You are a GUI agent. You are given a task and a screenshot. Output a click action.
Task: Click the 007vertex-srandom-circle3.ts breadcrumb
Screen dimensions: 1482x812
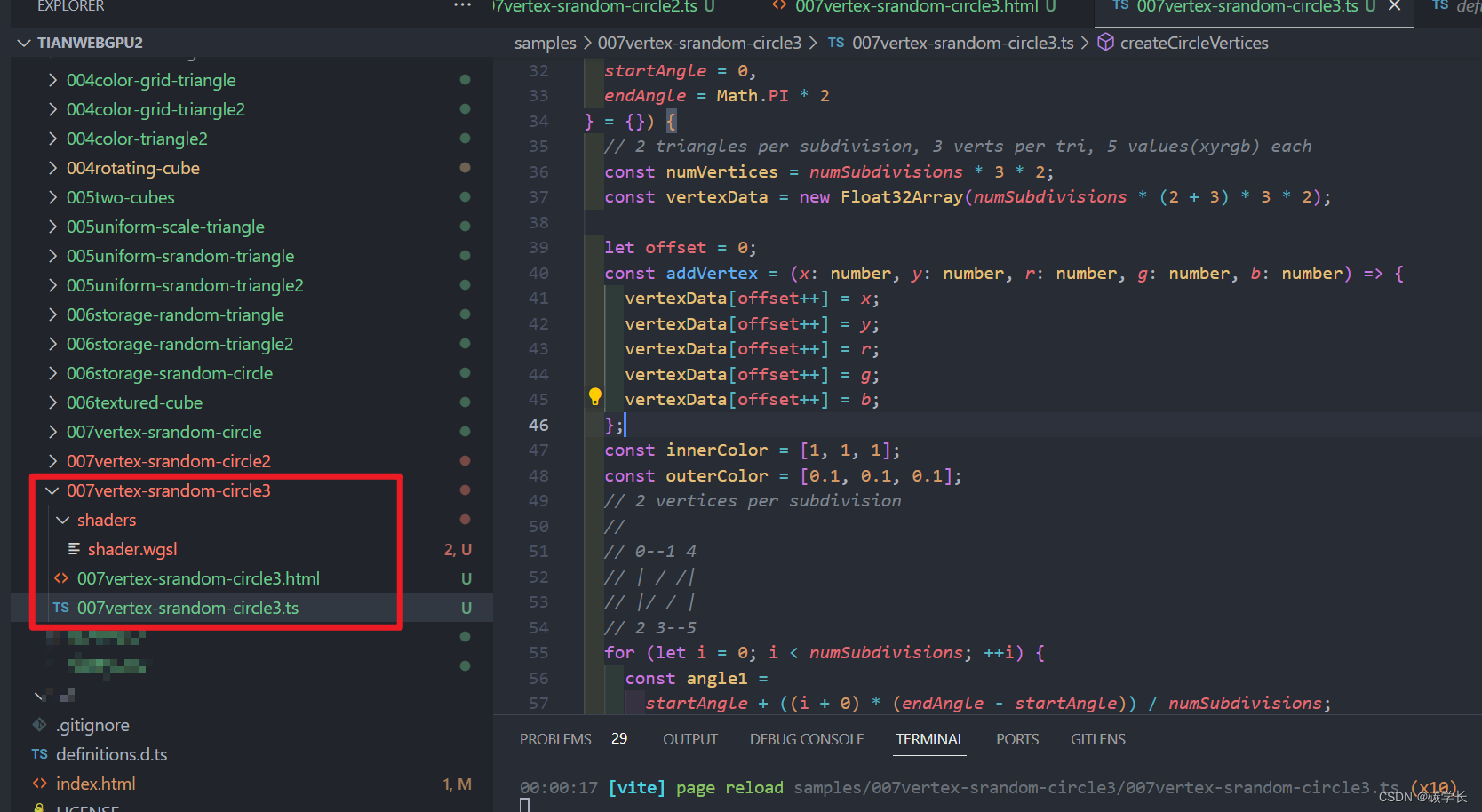[963, 43]
